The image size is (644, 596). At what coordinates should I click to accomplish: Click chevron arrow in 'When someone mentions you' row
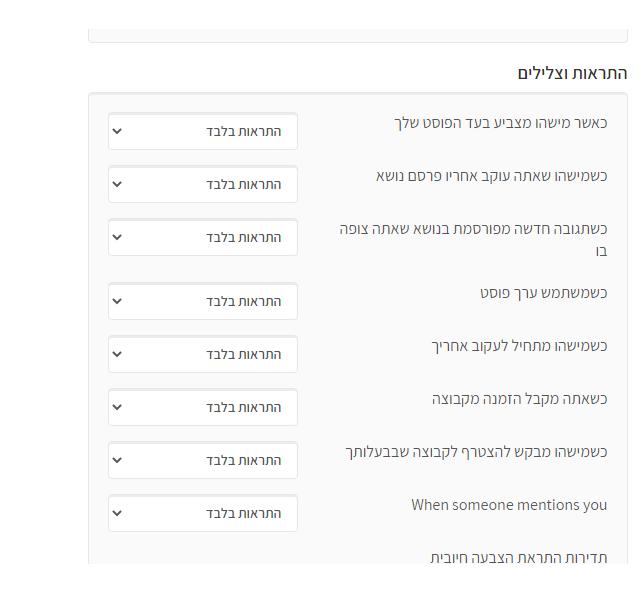117,513
